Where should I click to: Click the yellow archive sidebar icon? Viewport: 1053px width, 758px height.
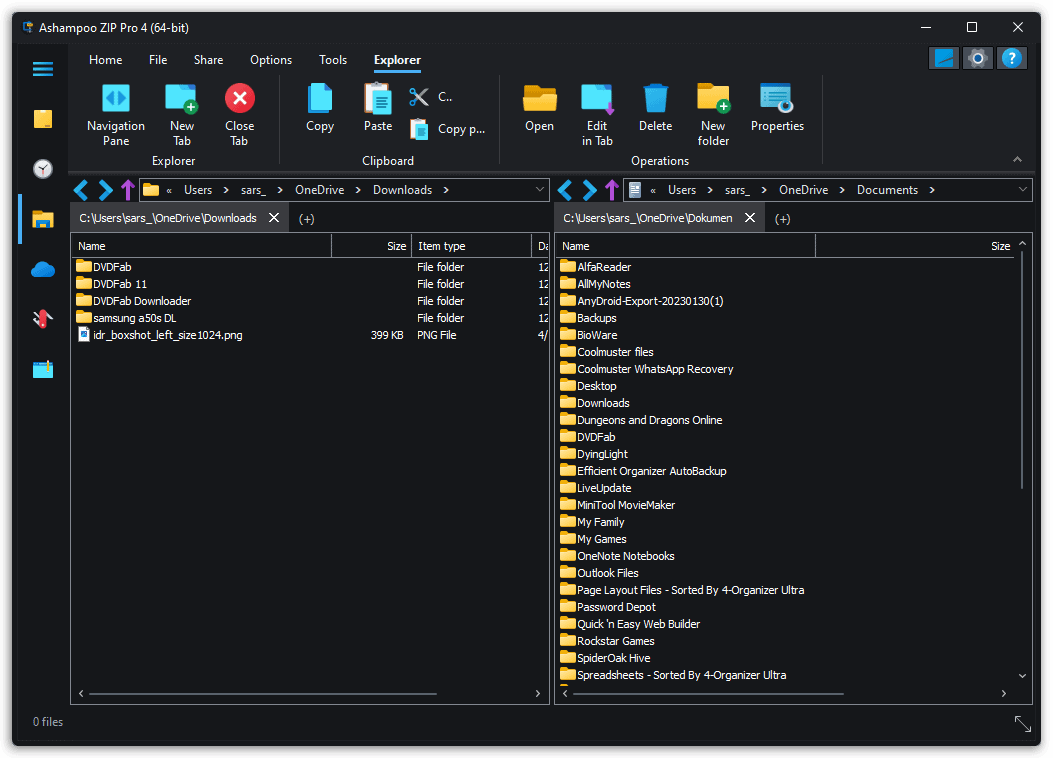click(43, 120)
